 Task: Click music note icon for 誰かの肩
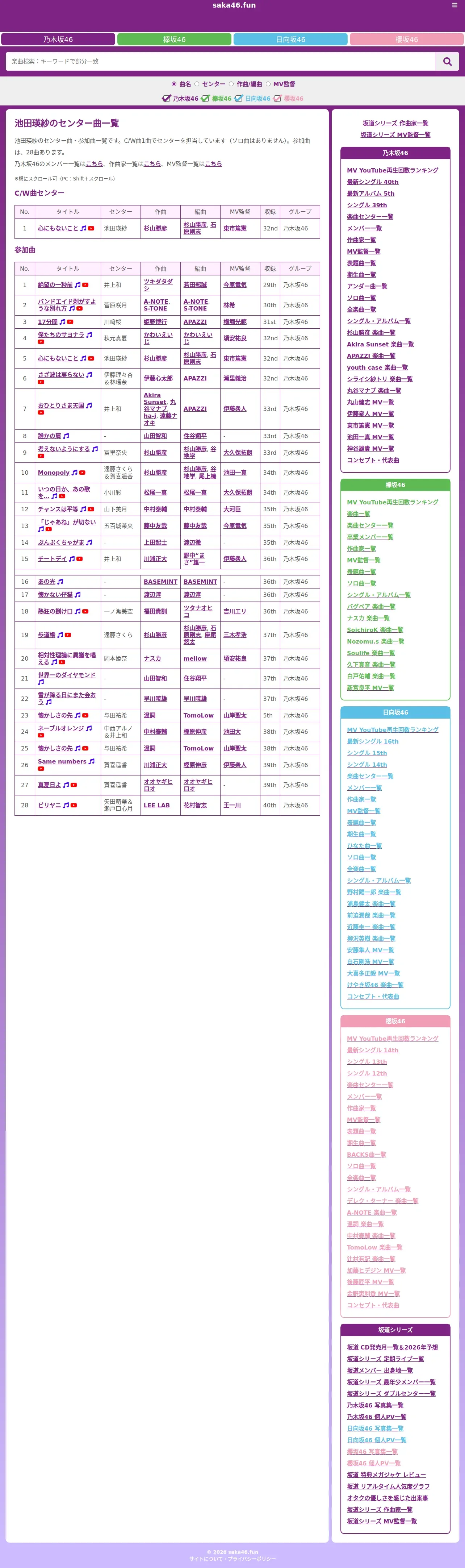tap(66, 436)
